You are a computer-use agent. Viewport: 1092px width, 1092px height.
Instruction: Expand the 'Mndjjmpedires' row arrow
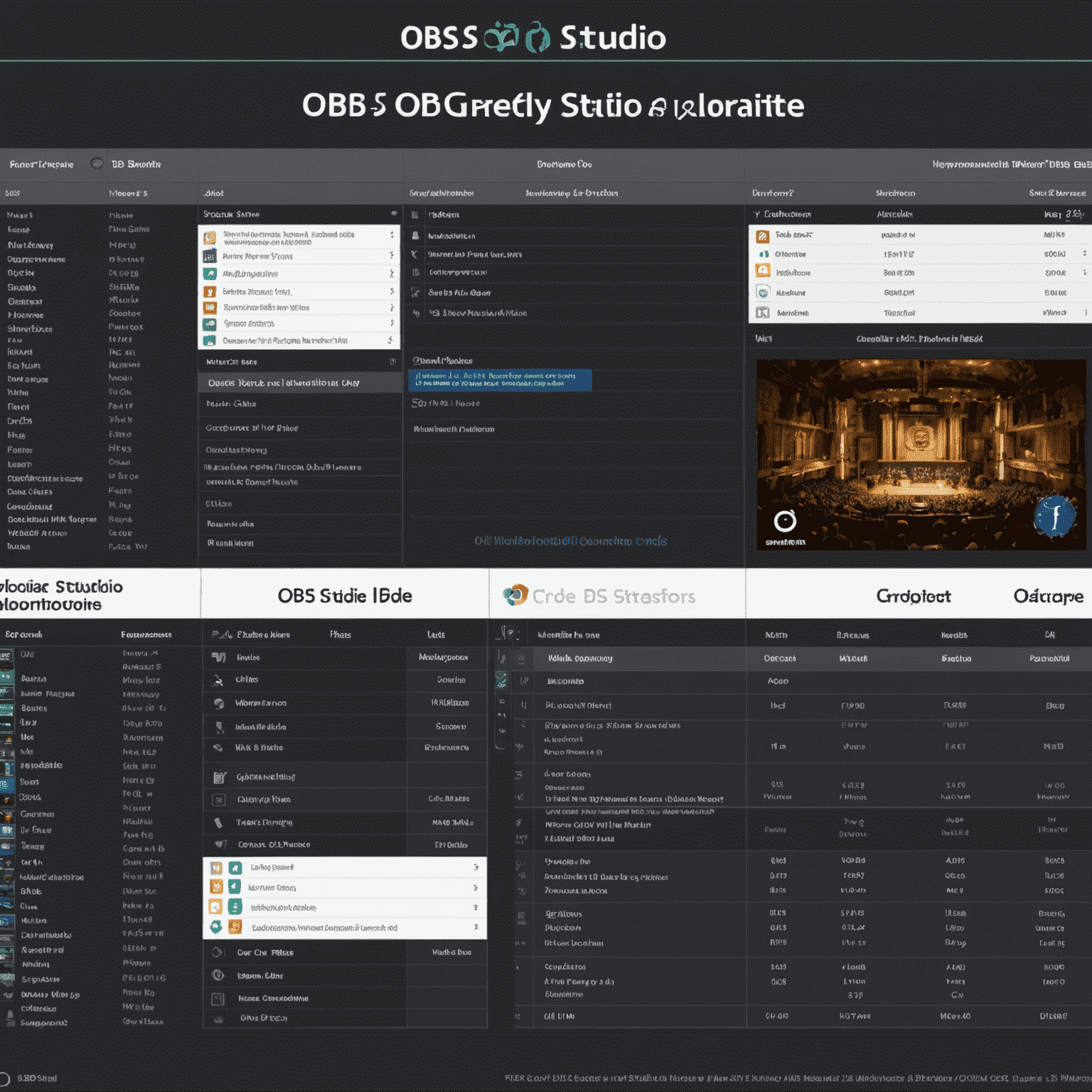(x=392, y=274)
